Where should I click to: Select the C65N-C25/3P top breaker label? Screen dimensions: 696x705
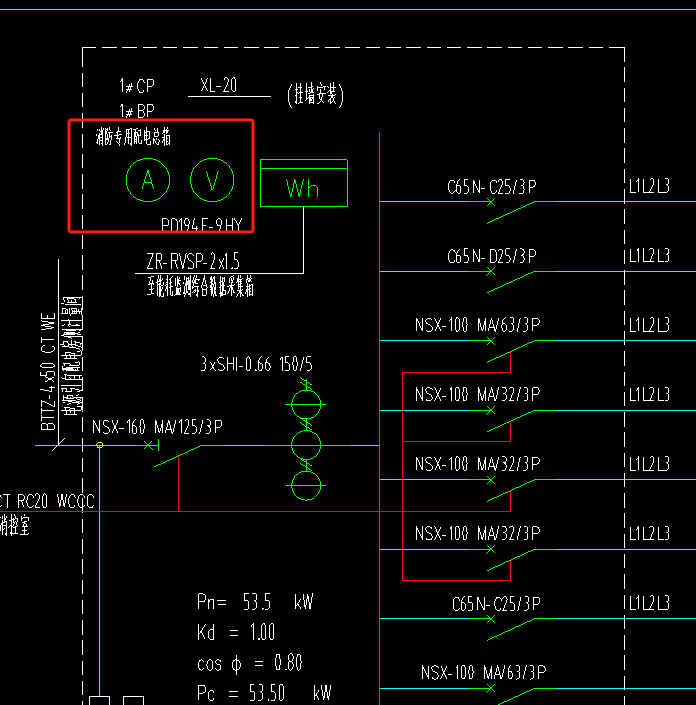491,187
